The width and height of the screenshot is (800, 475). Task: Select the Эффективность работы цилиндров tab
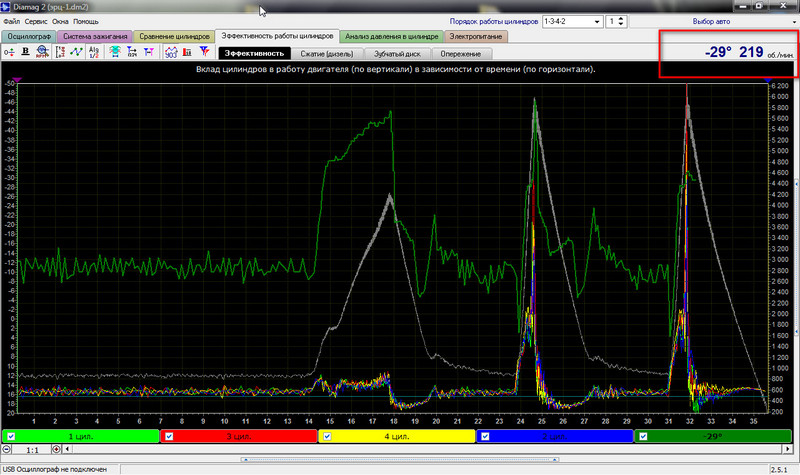coord(277,36)
